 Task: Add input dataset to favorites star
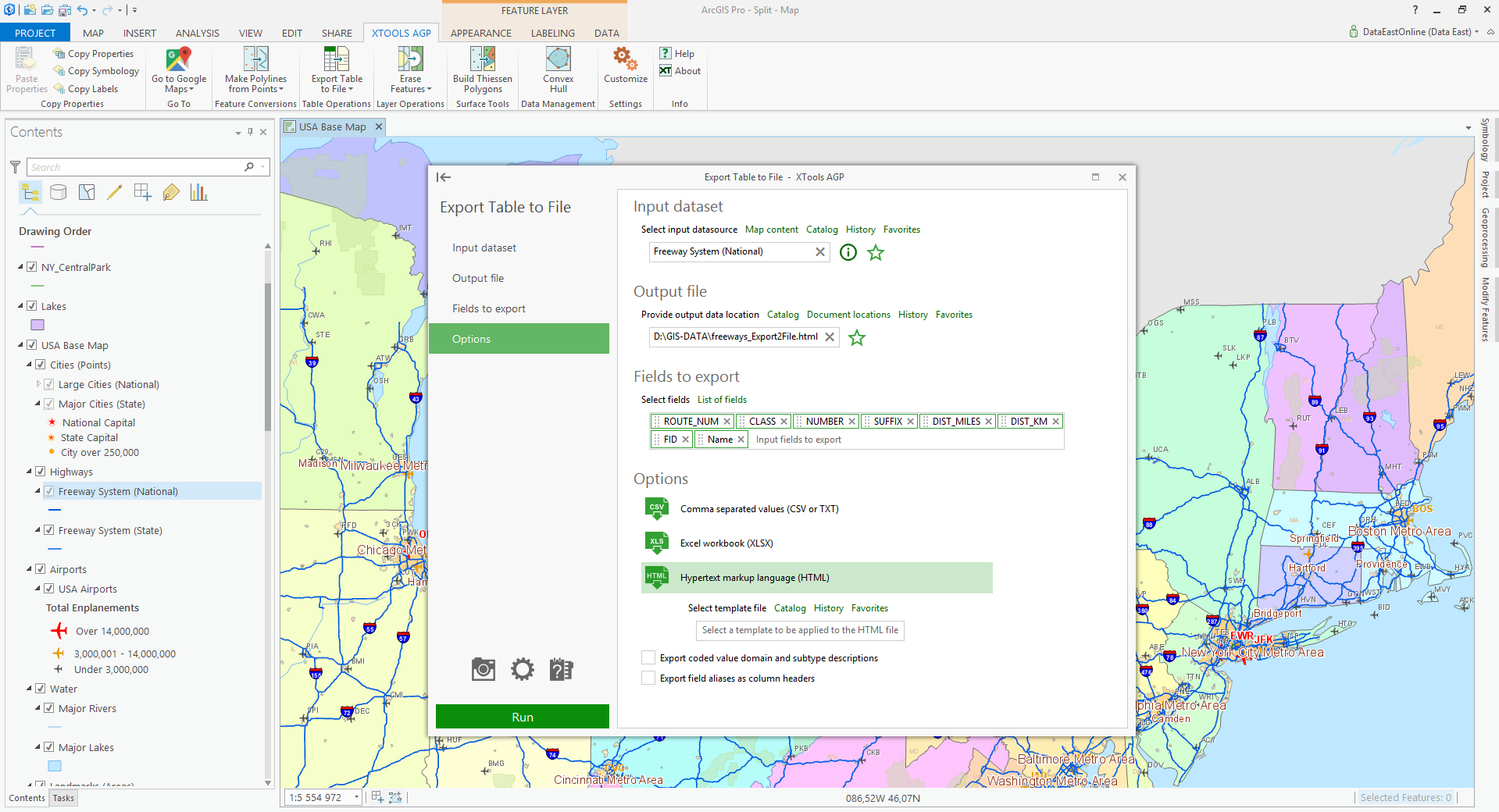pos(876,252)
